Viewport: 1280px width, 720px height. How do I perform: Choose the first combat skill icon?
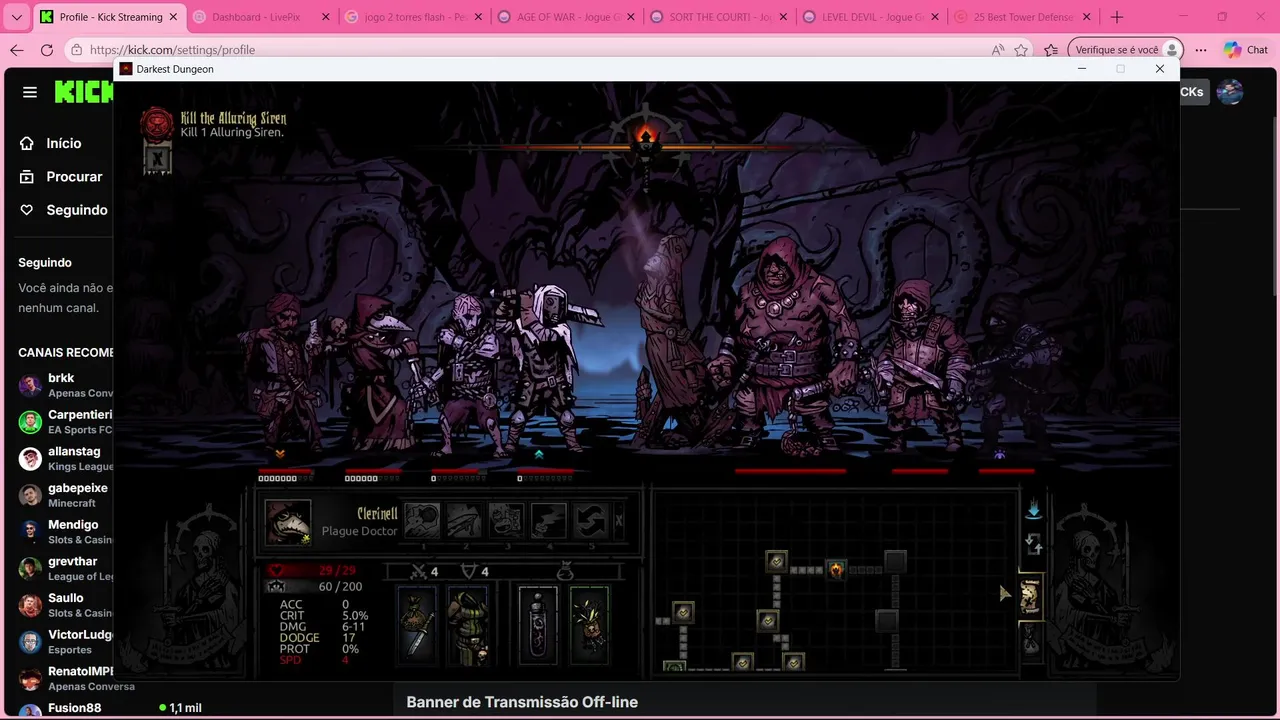pos(422,520)
